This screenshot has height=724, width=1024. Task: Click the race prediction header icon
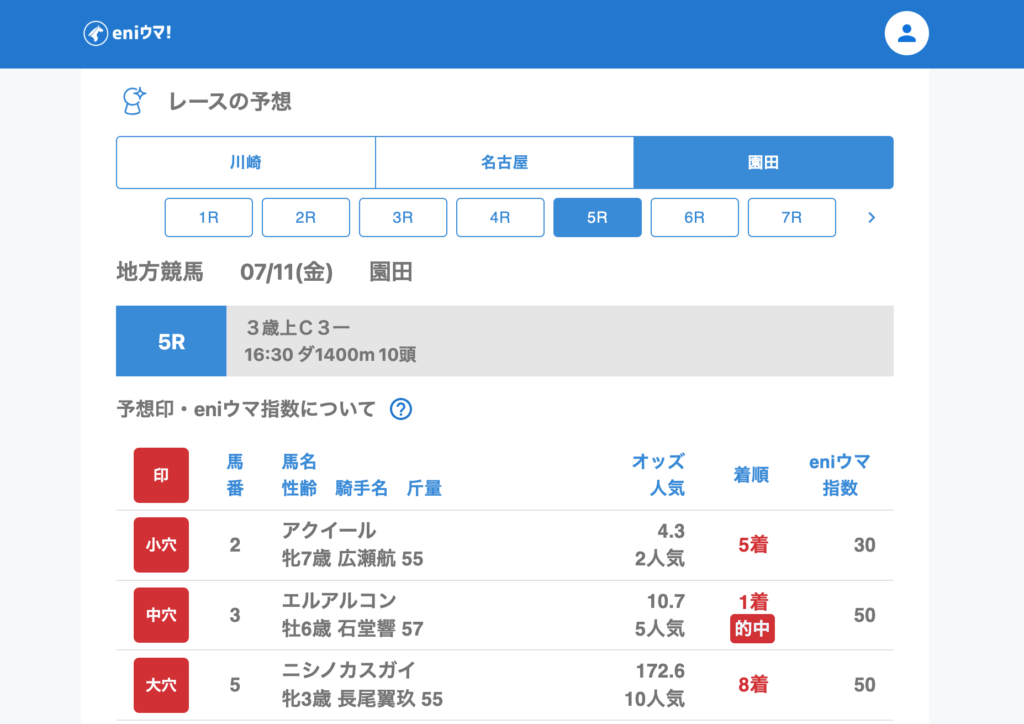click(133, 100)
